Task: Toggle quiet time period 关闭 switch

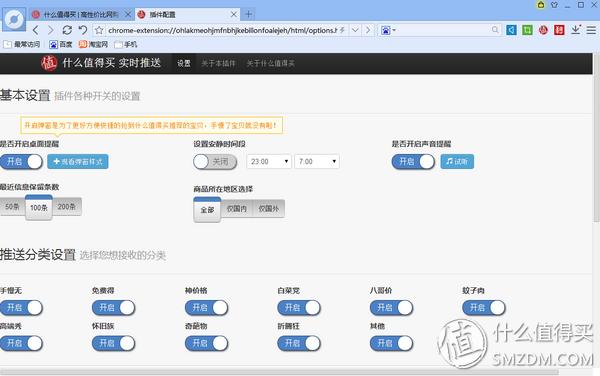Action: [x=215, y=161]
